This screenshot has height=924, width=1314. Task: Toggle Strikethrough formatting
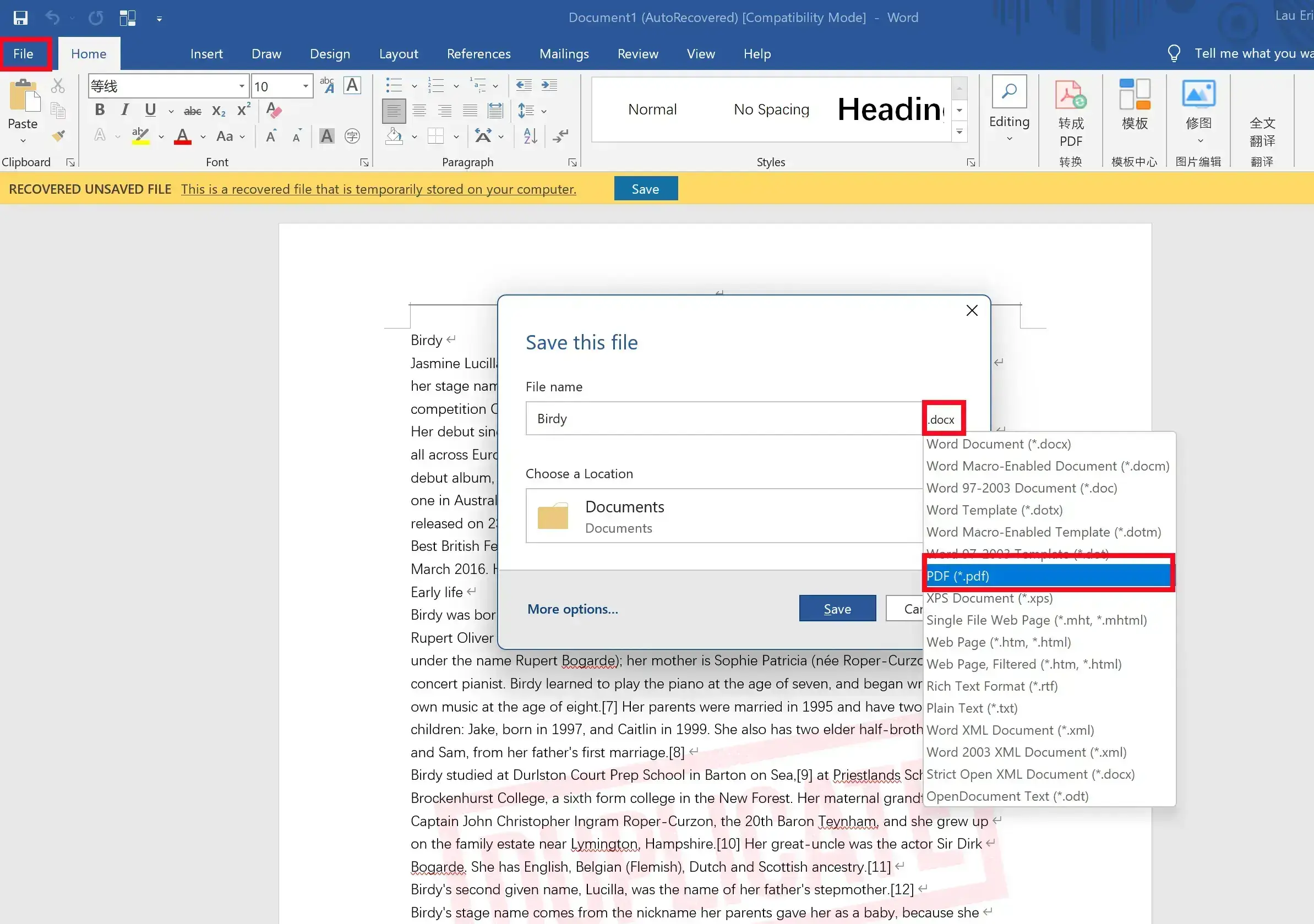tap(192, 111)
